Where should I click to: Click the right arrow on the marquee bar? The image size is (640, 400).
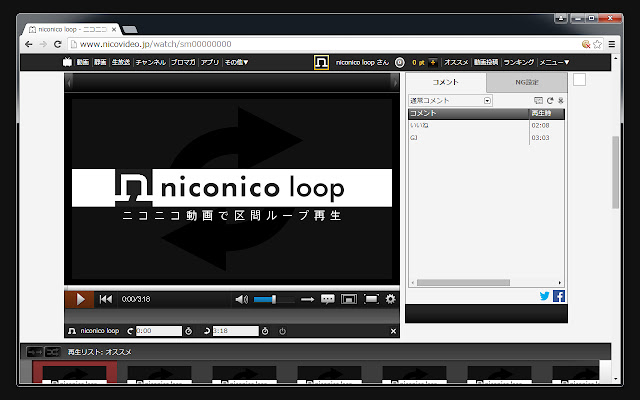coord(395,83)
